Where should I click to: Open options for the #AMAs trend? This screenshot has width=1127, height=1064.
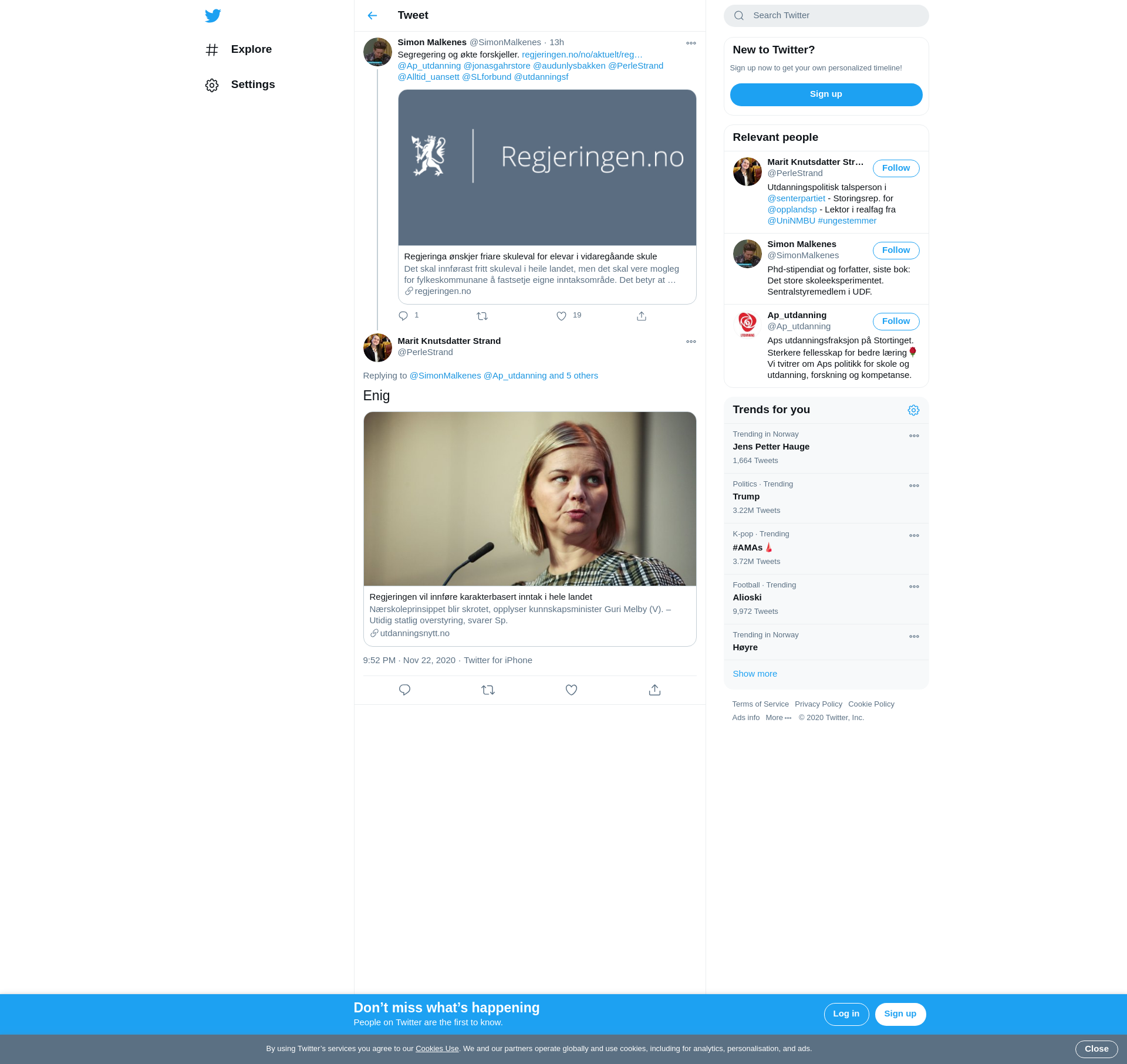914,535
